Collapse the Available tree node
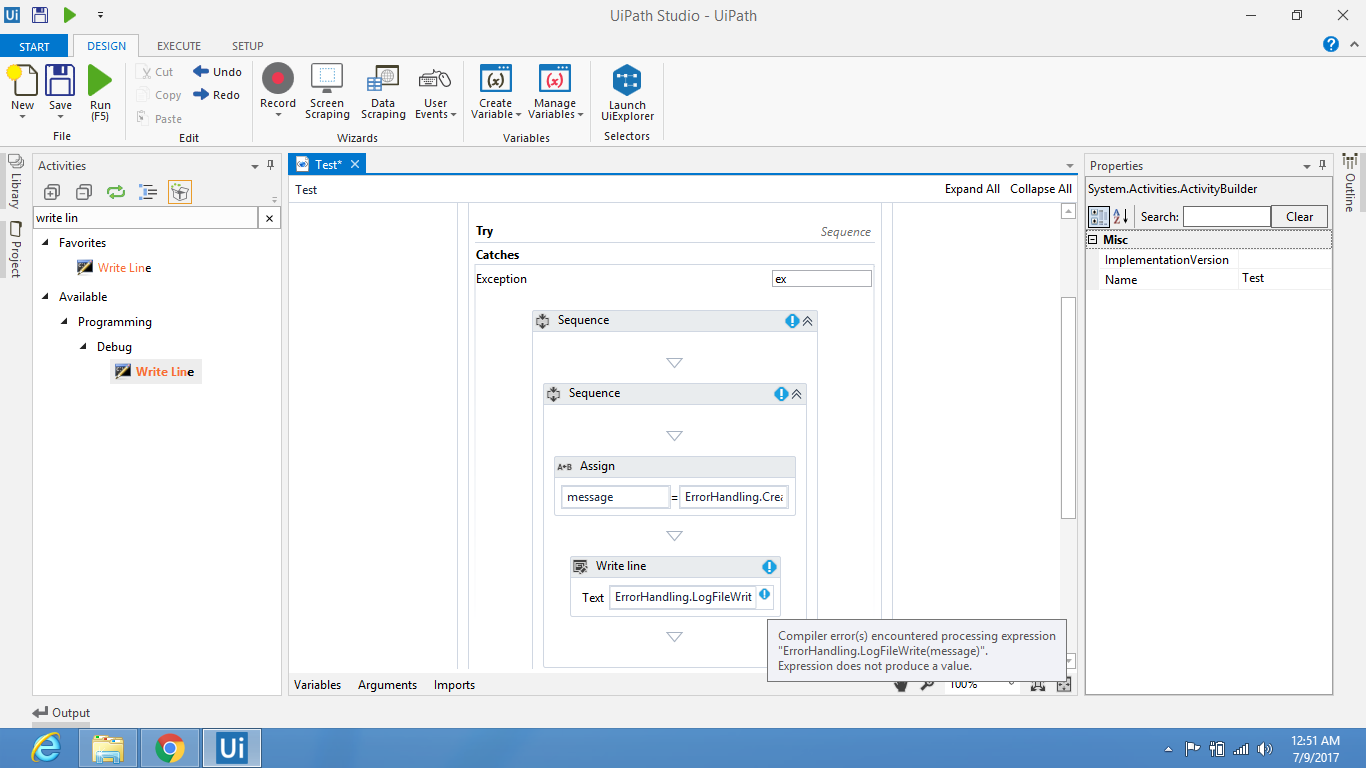1366x768 pixels. [x=45, y=297]
